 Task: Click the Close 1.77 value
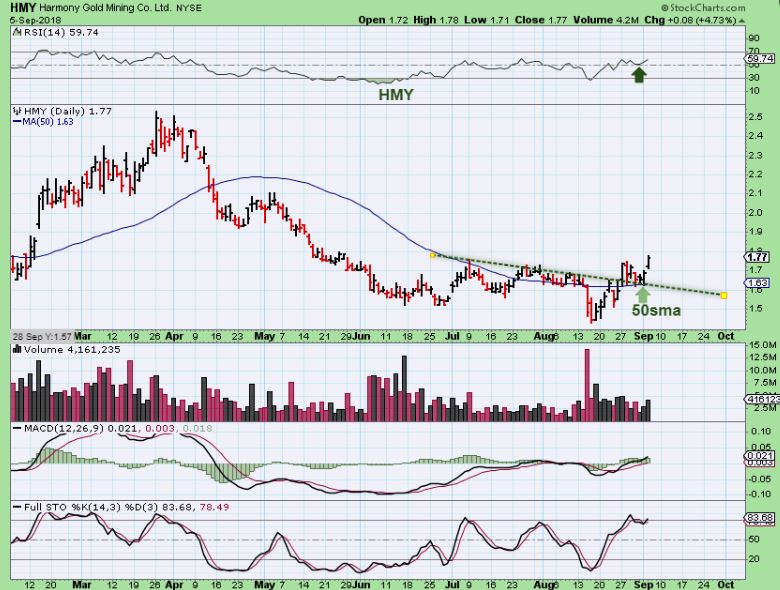coord(541,20)
